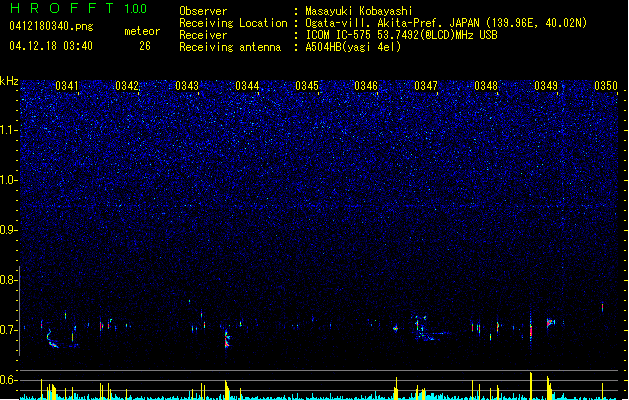The width and height of the screenshot is (629, 400).
Task: Click the 0.9 kHz axis label
Action: coord(8,230)
